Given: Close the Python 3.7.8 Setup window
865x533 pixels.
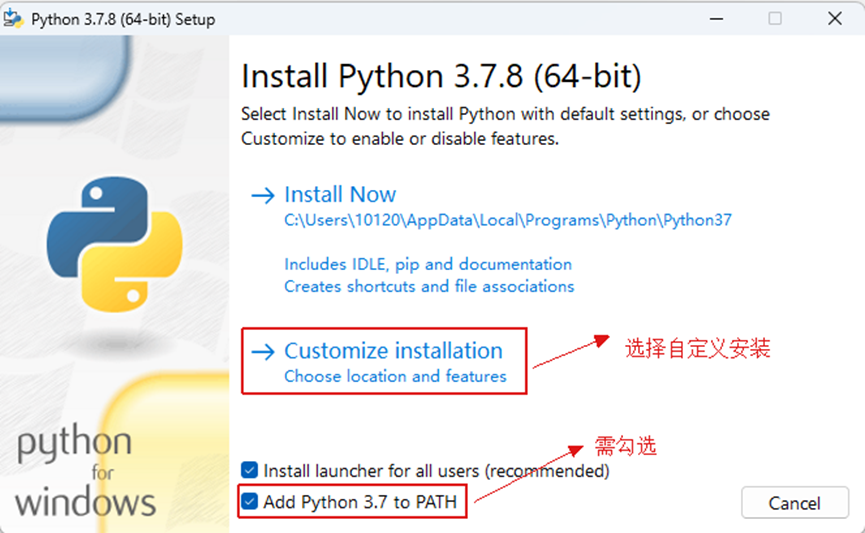Looking at the screenshot, I should tap(833, 19).
